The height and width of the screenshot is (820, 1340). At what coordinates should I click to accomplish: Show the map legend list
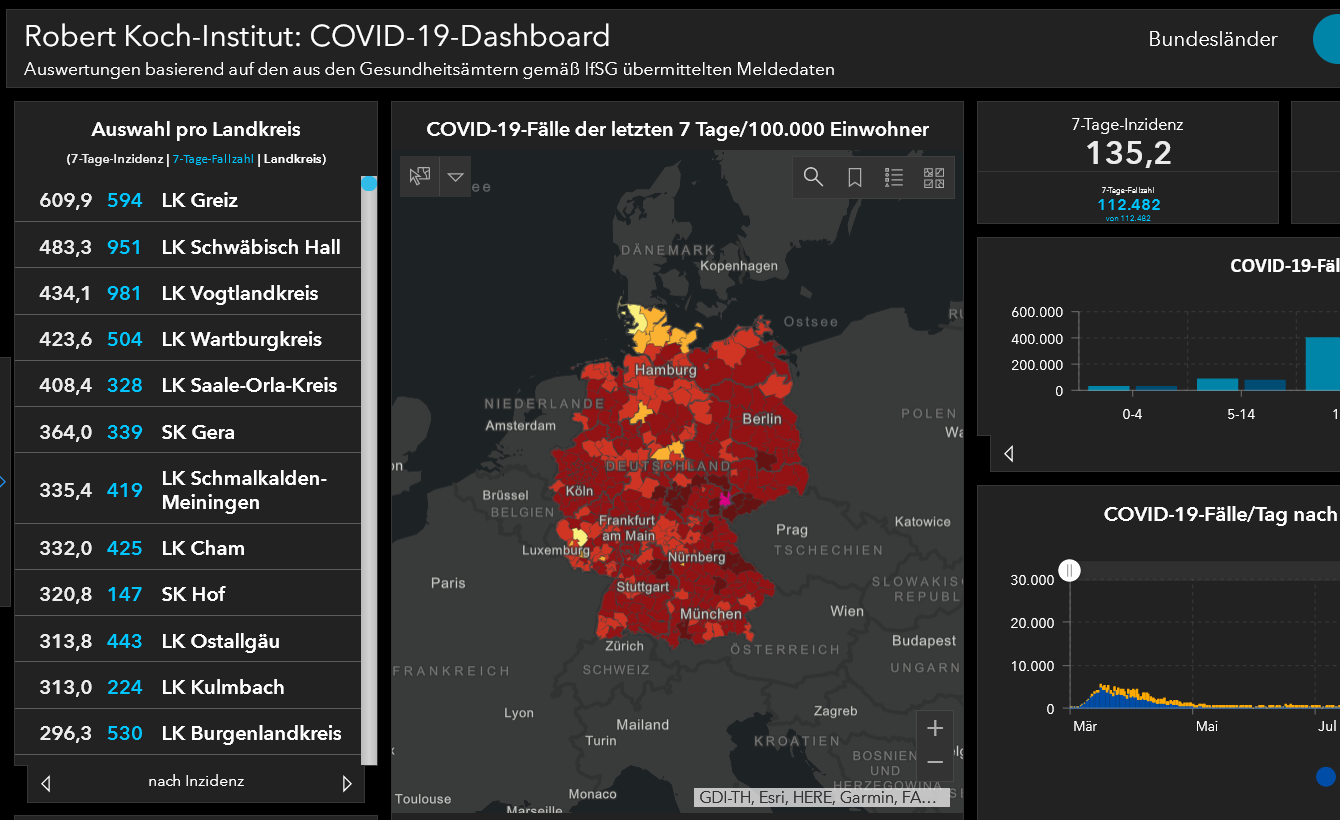pos(894,177)
